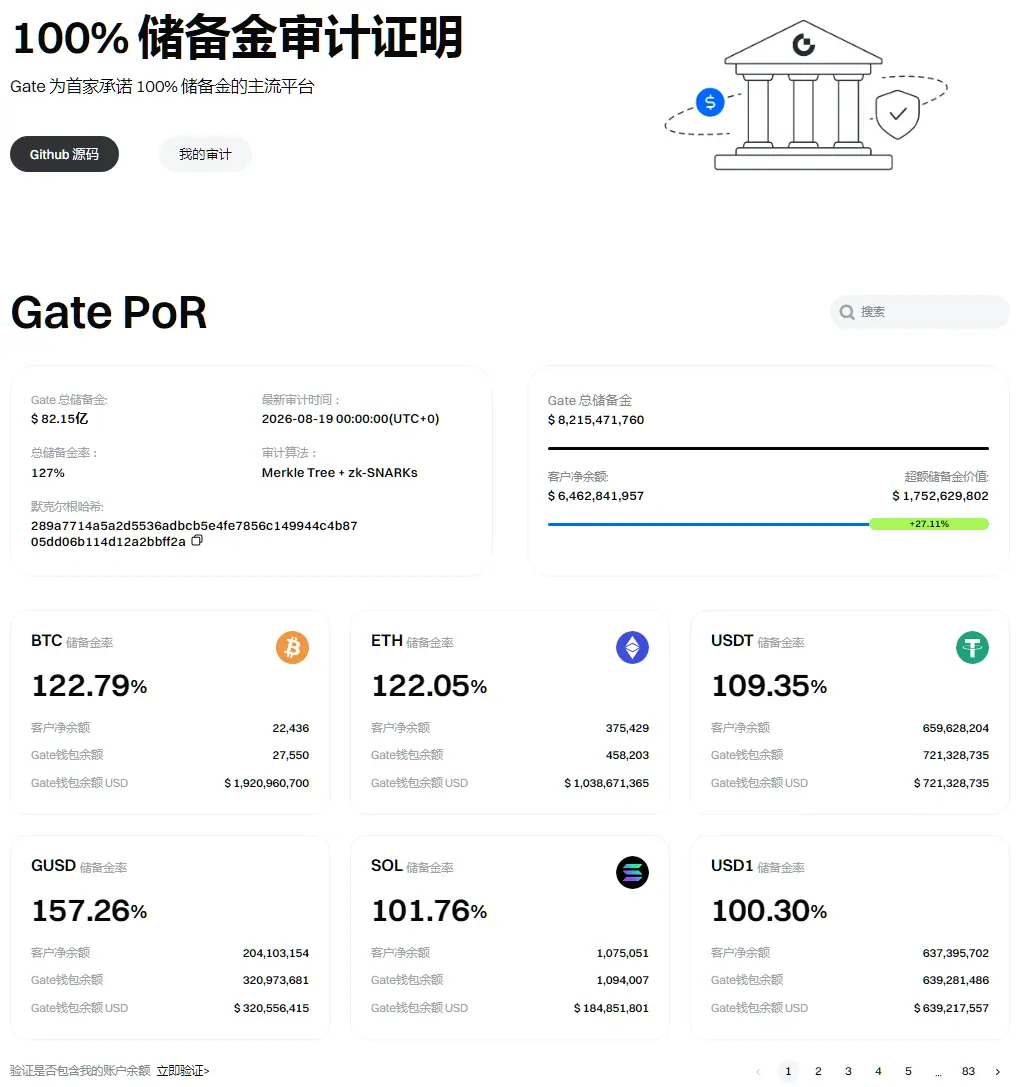This screenshot has width=1016, height=1087.
Task: Go to pagination page 4
Action: pos(878,1071)
